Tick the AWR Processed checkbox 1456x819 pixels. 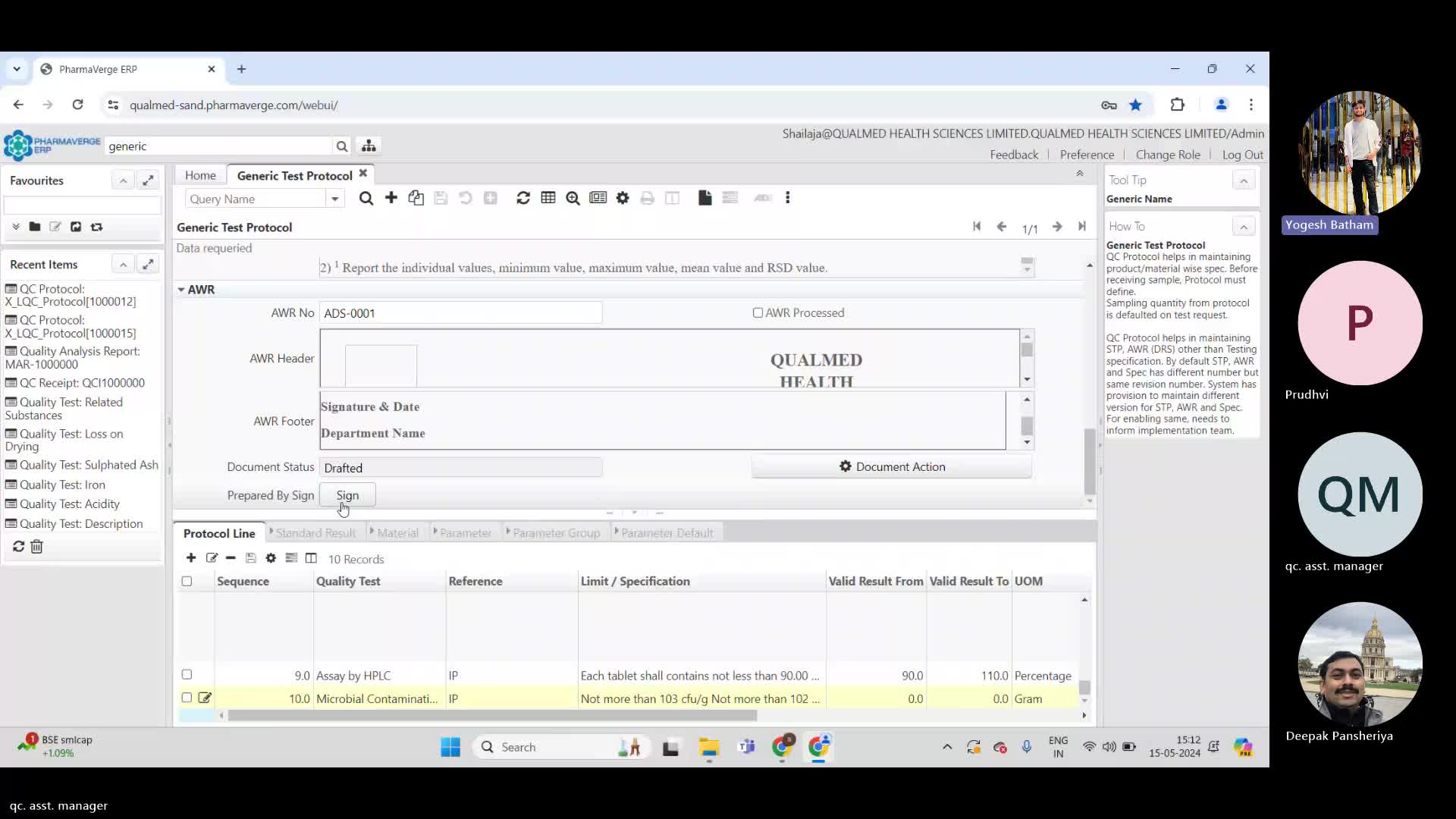pos(758,312)
